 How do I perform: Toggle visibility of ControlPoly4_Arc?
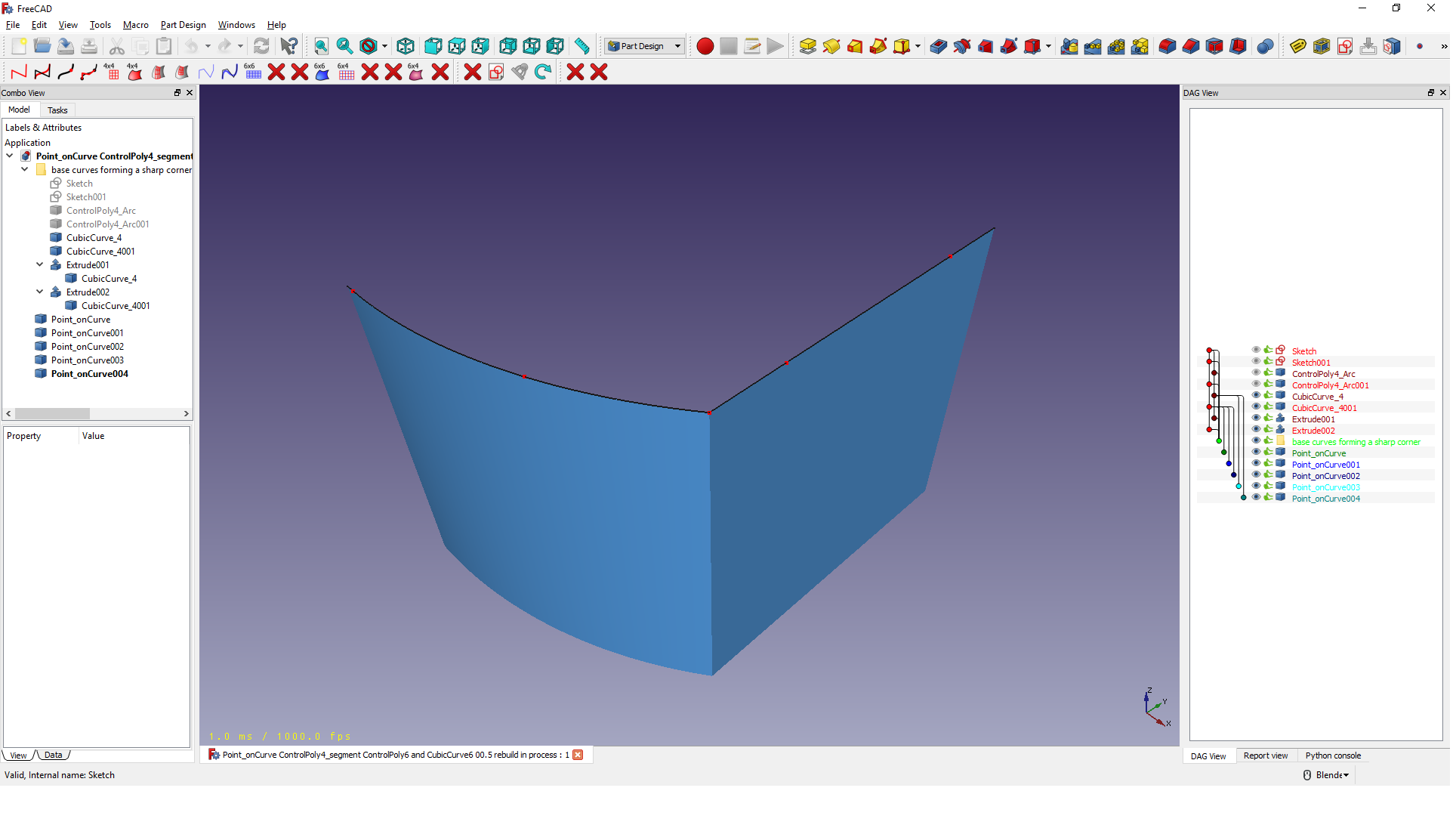pos(1253,373)
